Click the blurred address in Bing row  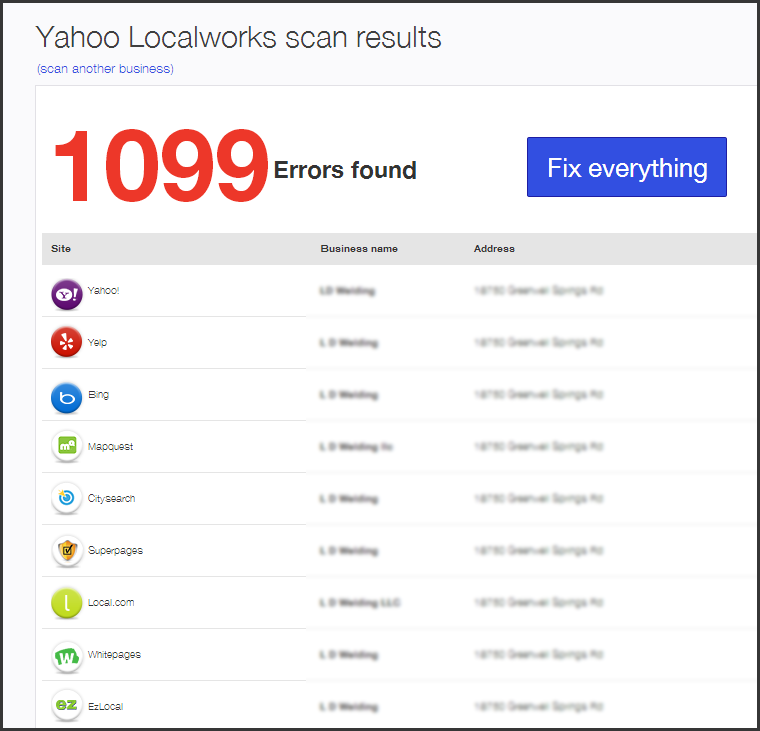(538, 395)
